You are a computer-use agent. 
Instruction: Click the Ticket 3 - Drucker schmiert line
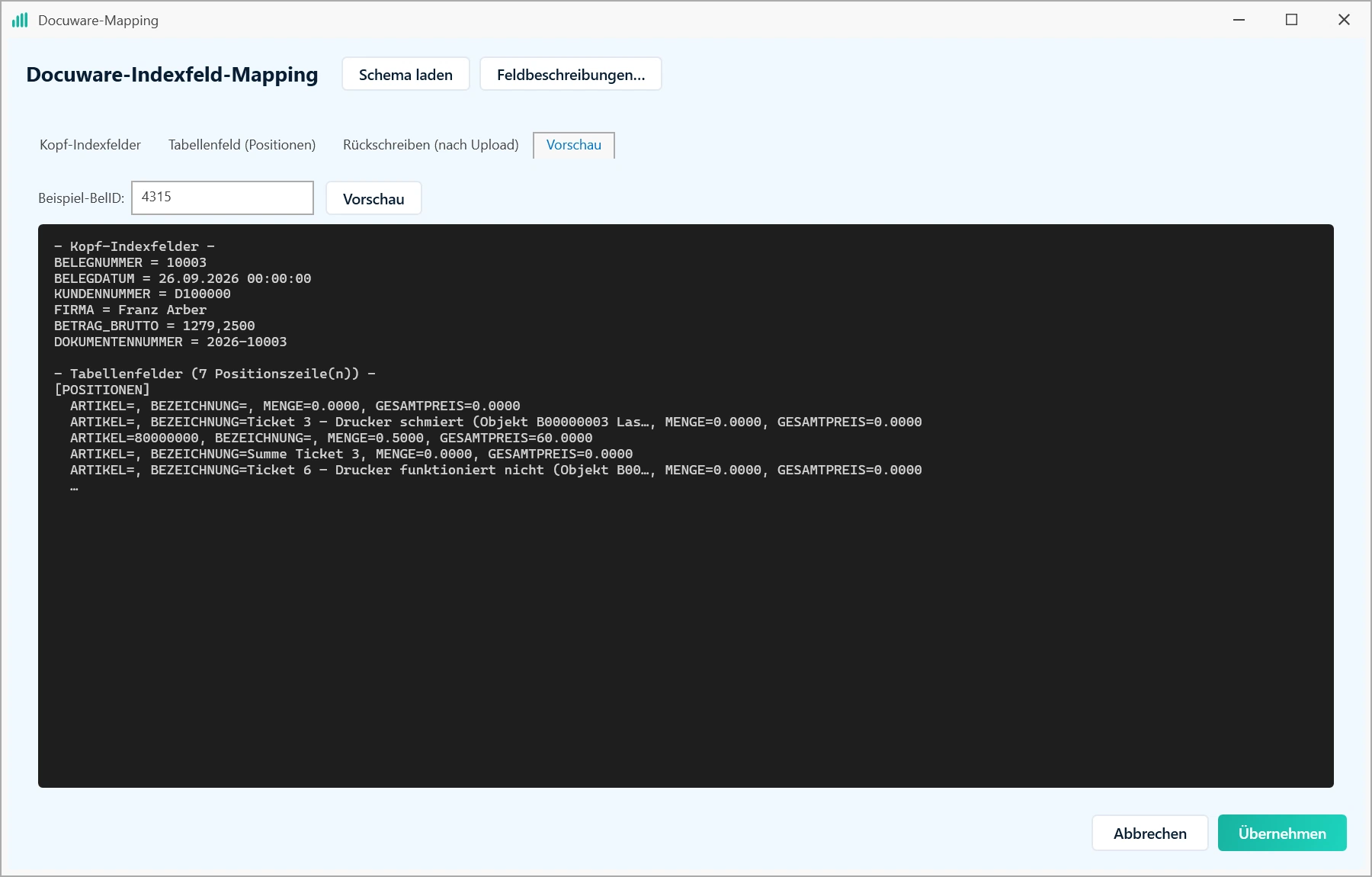496,422
